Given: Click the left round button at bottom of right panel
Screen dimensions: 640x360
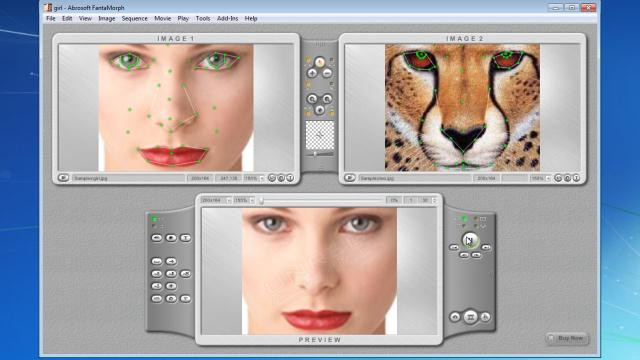Looking at the screenshot, I should tap(455, 317).
